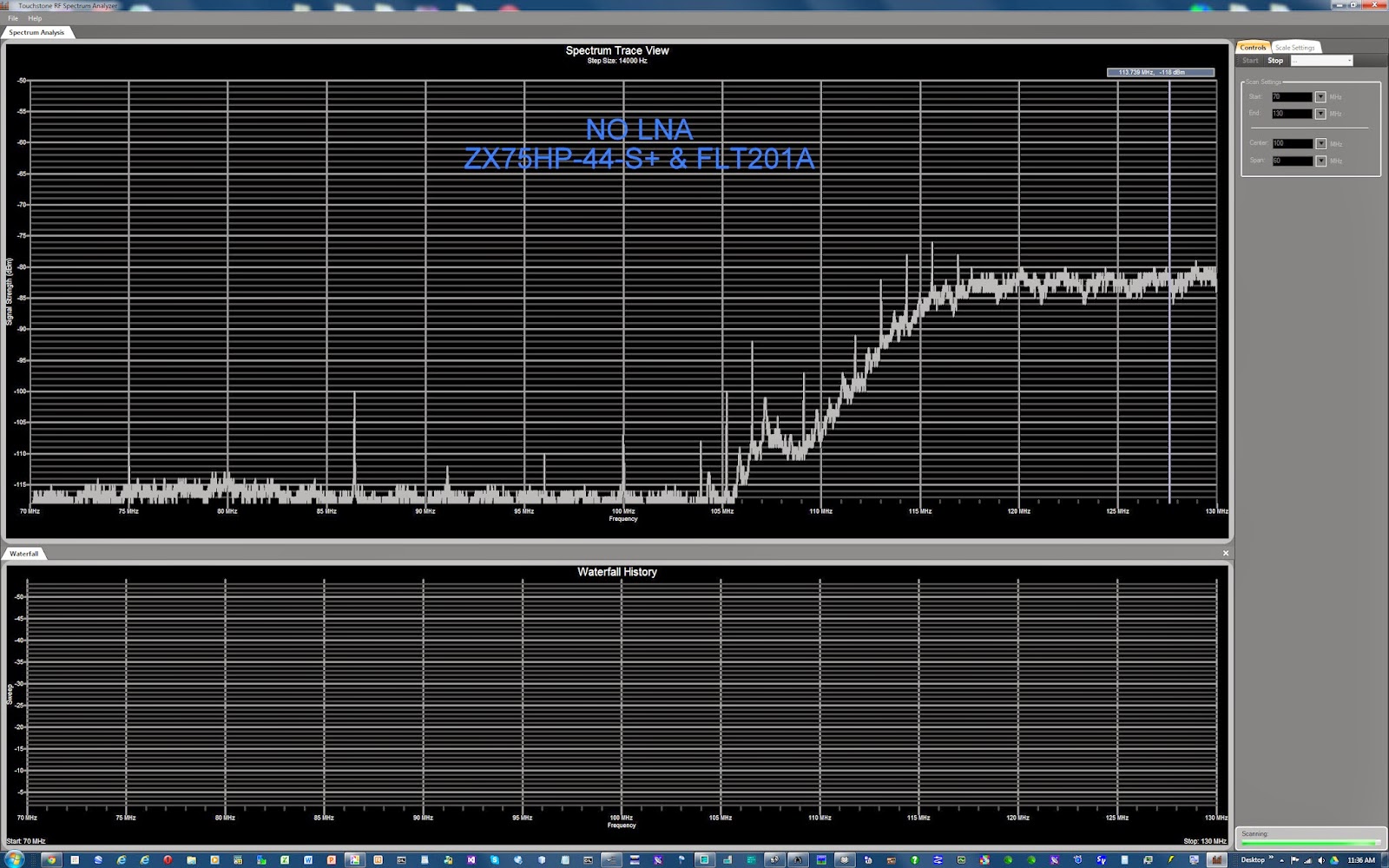
Task: Open the Help menu
Action: (x=35, y=18)
